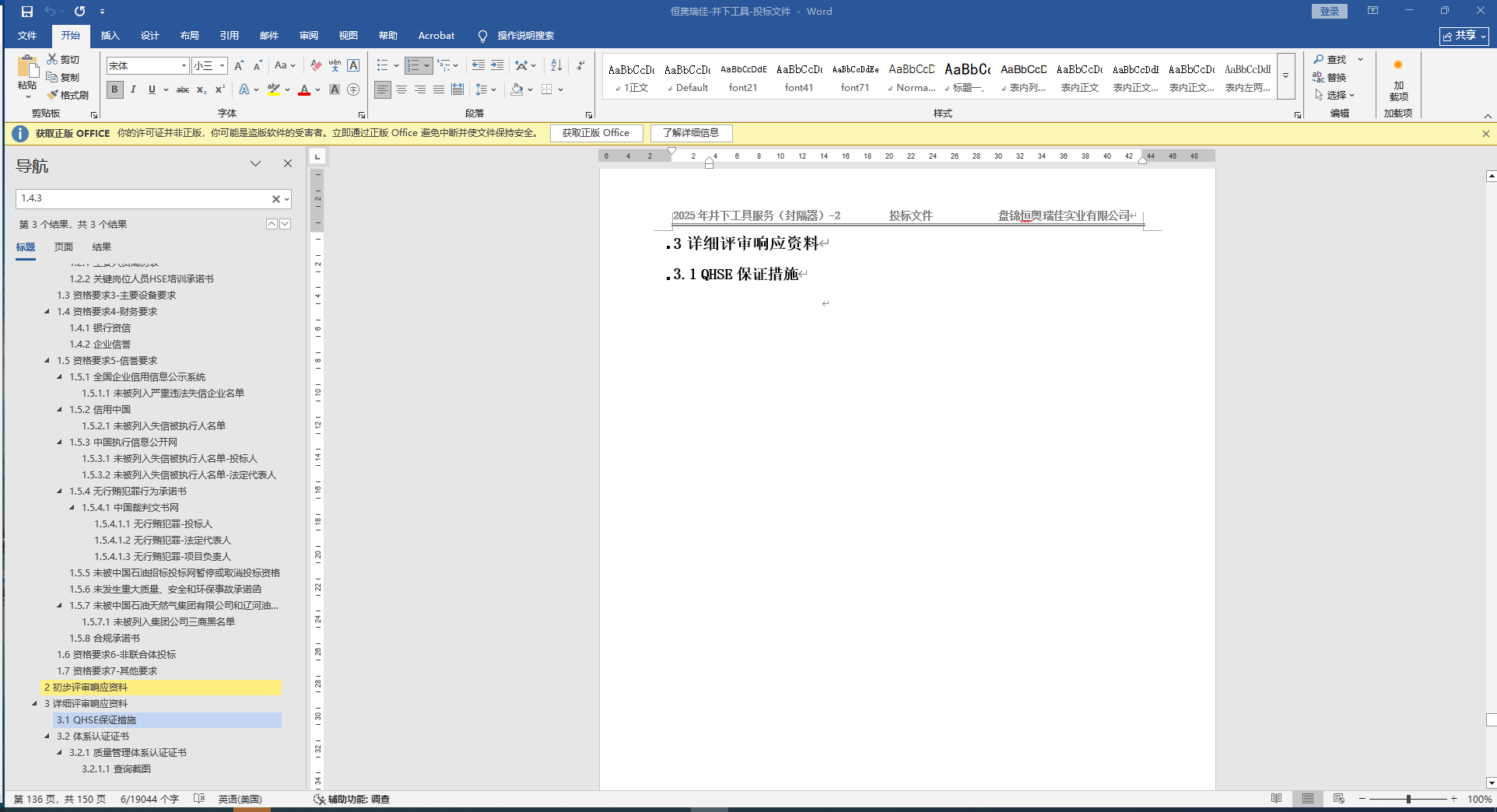This screenshot has width=1497, height=812.
Task: Open the font size dropdown
Action: (223, 66)
